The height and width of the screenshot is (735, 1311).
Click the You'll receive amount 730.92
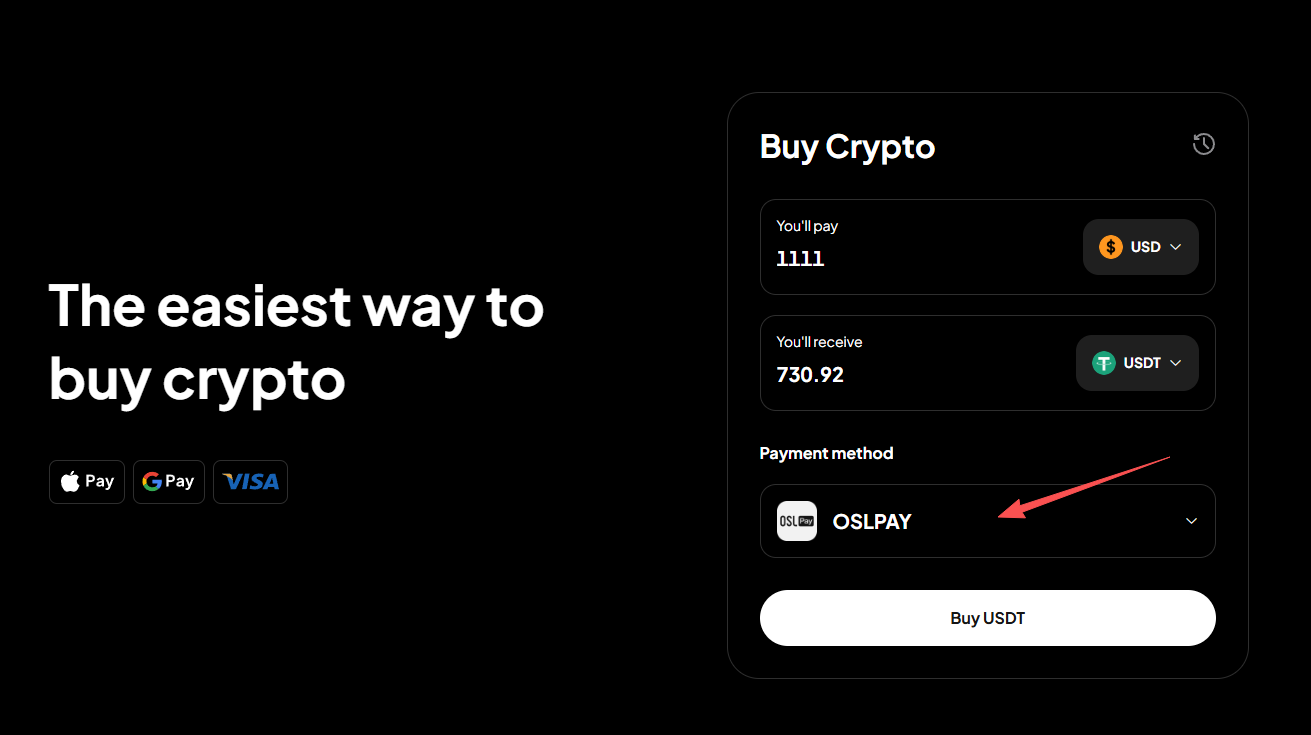click(x=810, y=375)
